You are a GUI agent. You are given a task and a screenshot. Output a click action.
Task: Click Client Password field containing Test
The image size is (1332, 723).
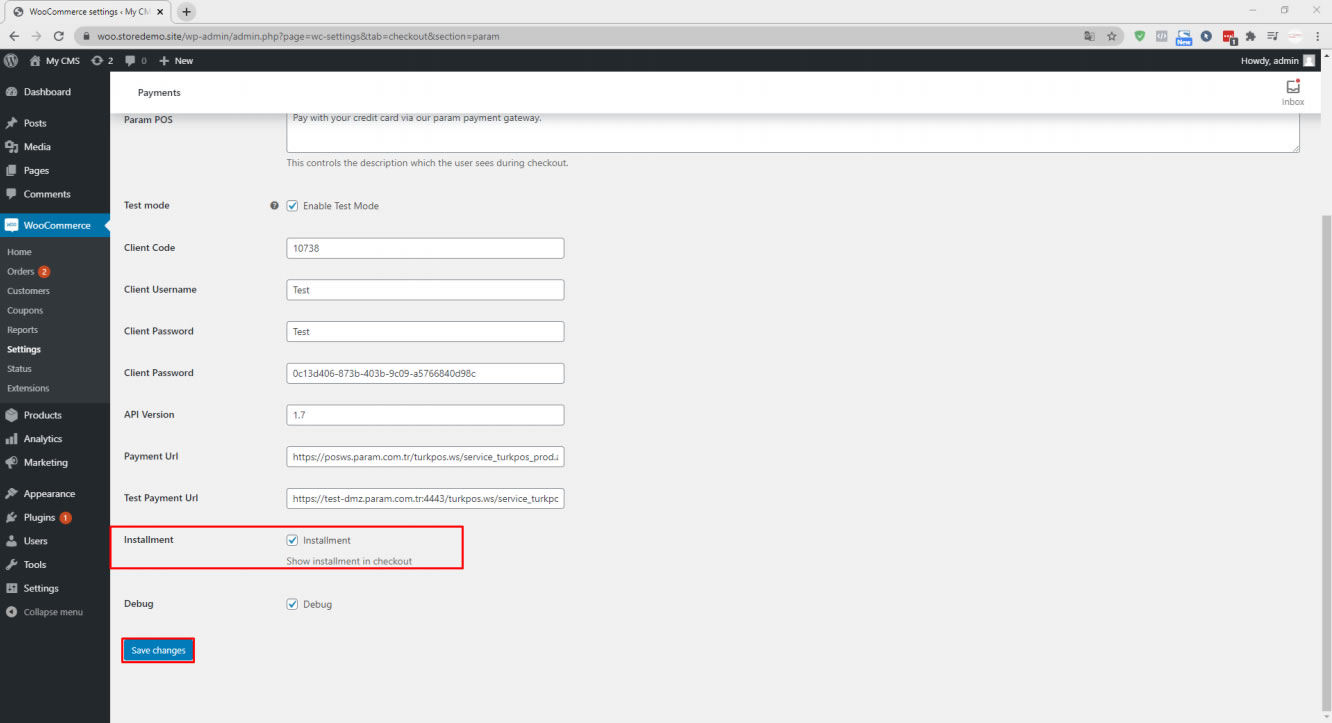pos(425,331)
